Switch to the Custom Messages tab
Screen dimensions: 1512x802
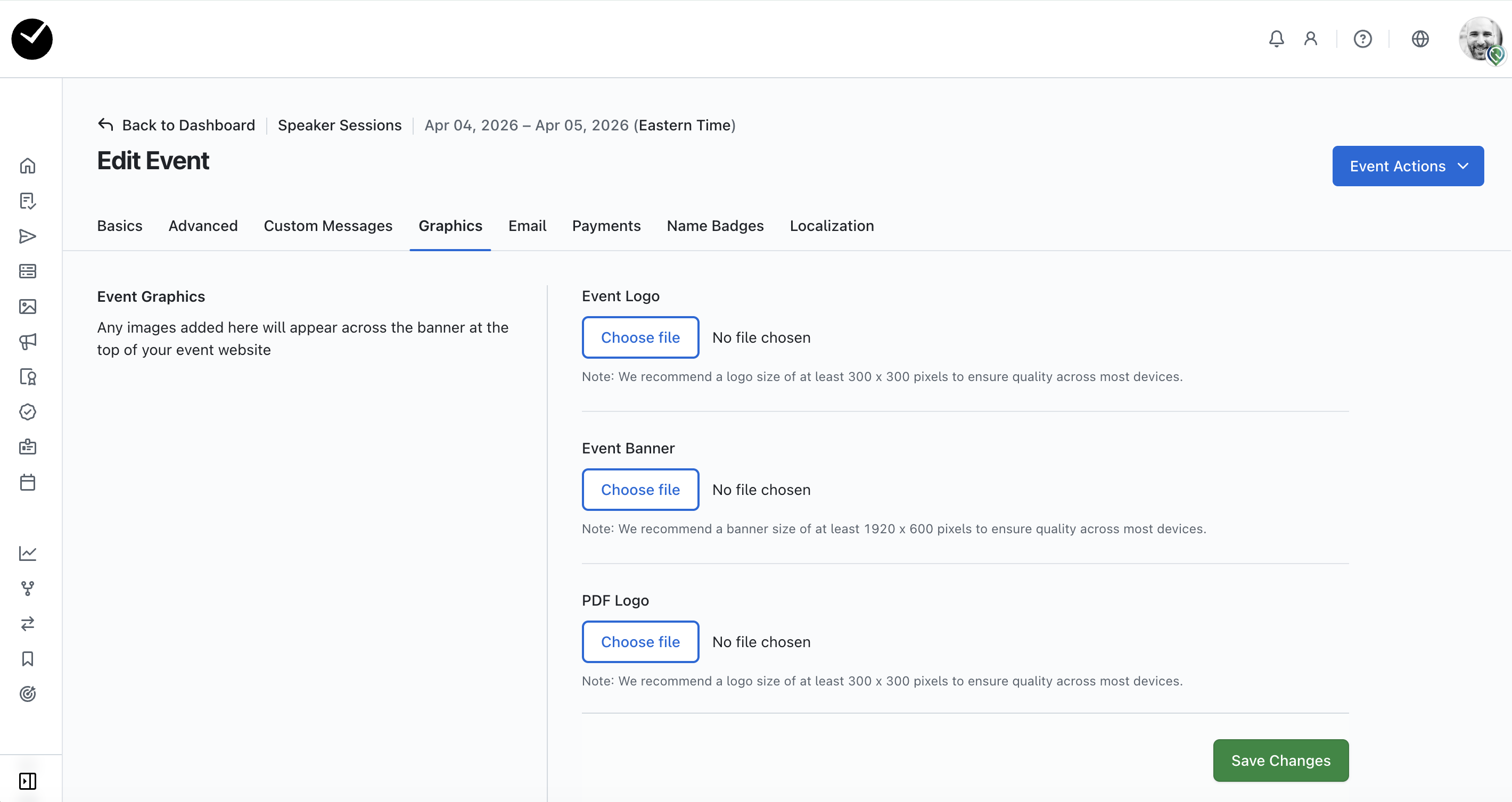point(327,226)
